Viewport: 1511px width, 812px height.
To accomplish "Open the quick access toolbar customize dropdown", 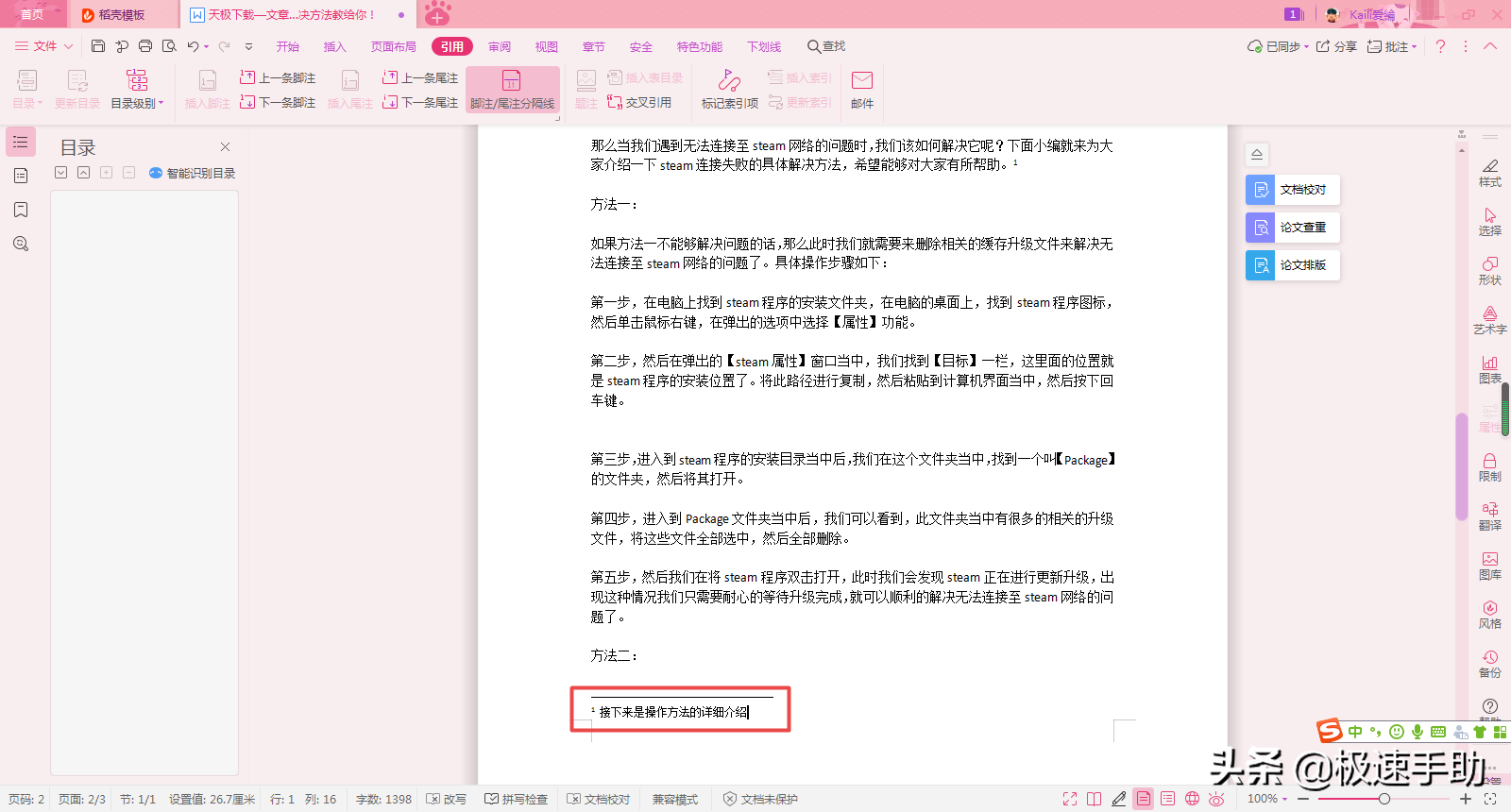I will tap(248, 46).
